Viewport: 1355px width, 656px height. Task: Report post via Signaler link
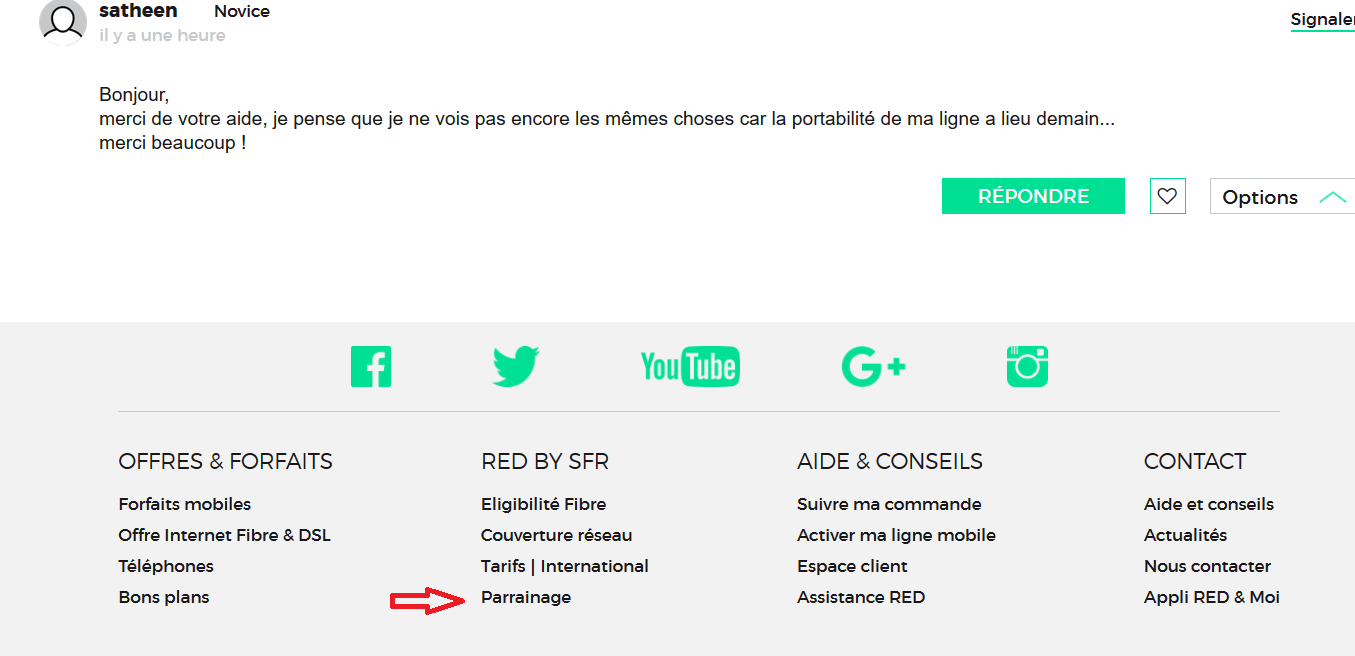1322,19
